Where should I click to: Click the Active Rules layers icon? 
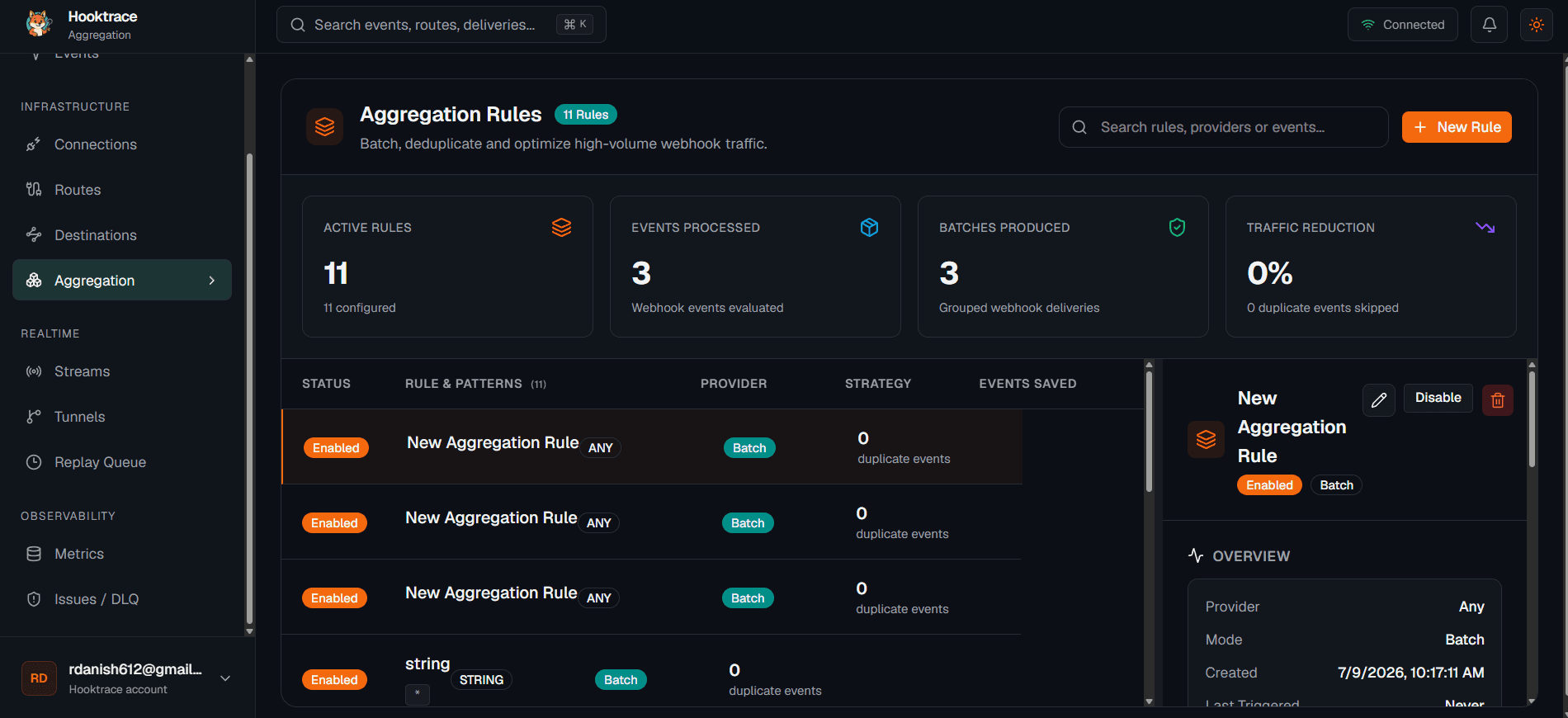pyautogui.click(x=562, y=228)
